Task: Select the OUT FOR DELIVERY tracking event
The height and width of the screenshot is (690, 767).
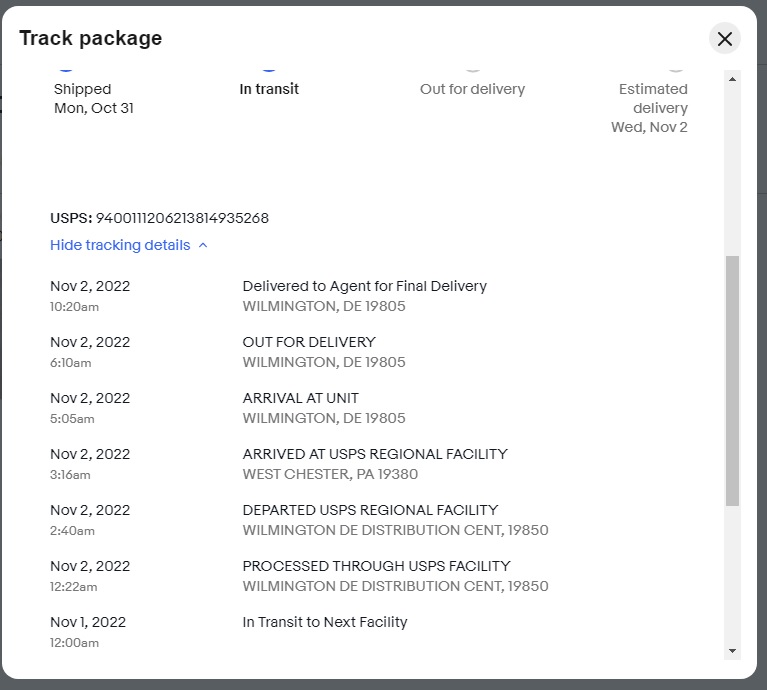Action: pyautogui.click(x=309, y=342)
